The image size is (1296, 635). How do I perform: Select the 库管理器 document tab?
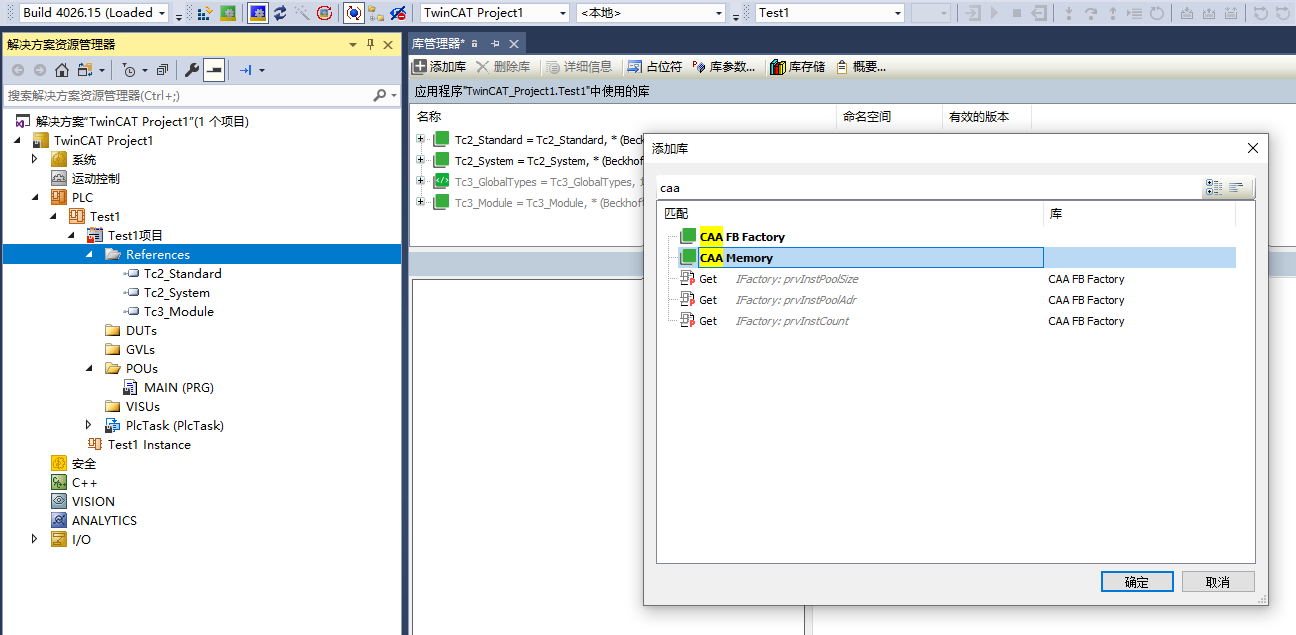pyautogui.click(x=437, y=44)
